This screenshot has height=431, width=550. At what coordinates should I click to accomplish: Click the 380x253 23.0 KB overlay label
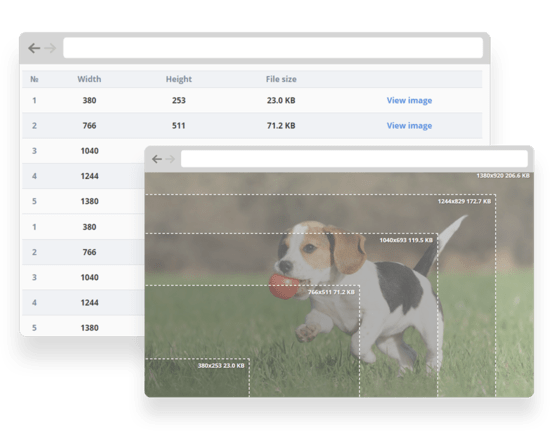(x=221, y=365)
